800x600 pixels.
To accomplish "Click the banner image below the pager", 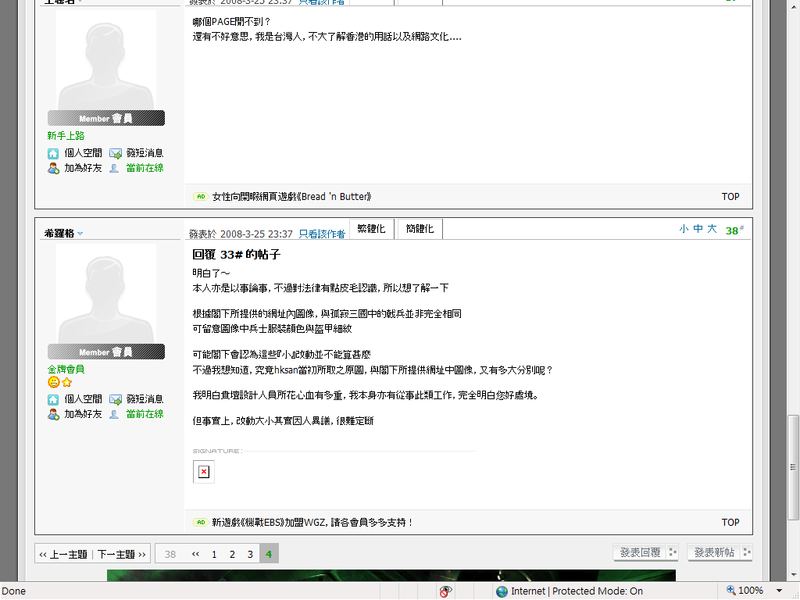I will tap(391, 576).
